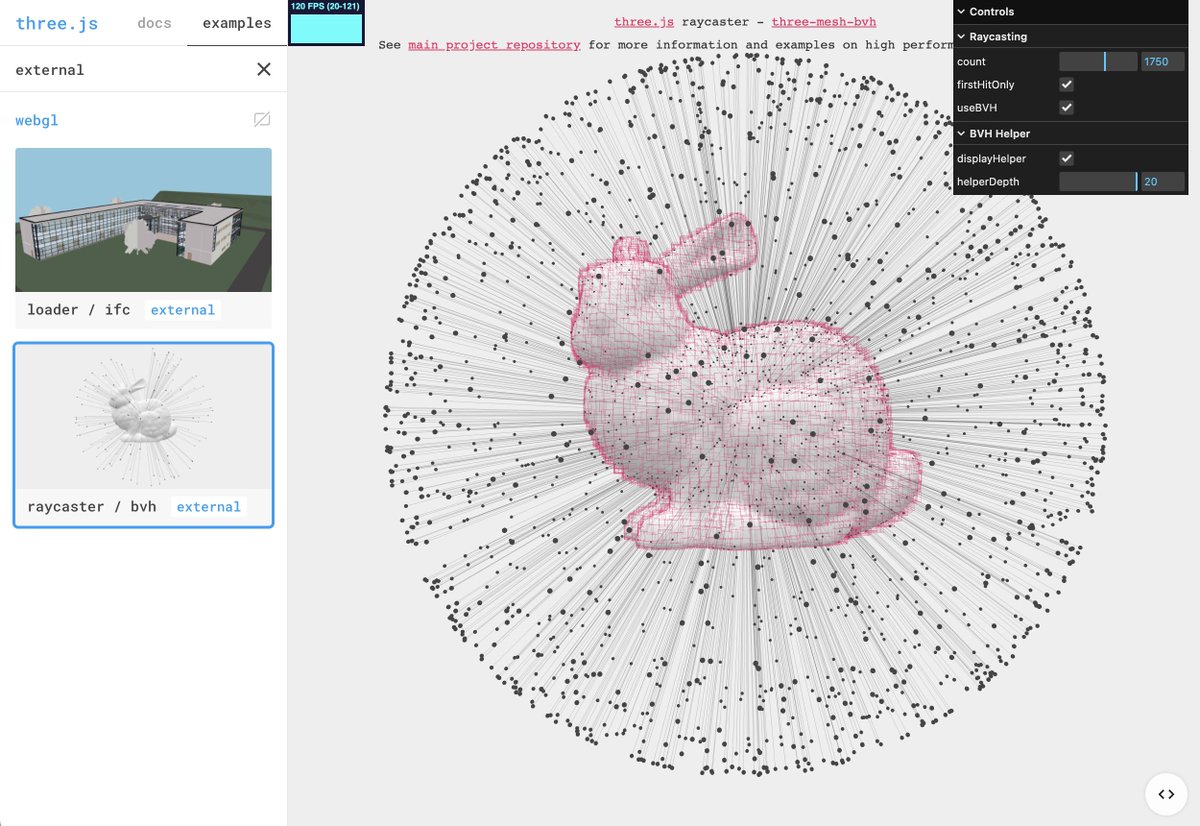This screenshot has height=826, width=1200.
Task: Select the examples tab
Action: click(x=236, y=23)
